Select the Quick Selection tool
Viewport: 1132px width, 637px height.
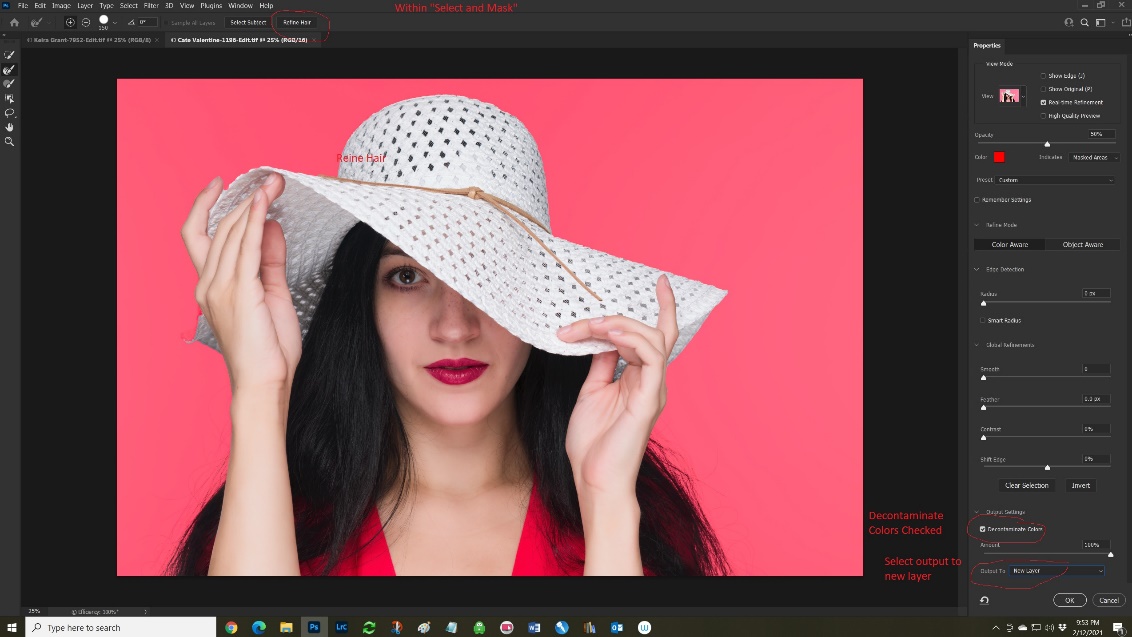pyautogui.click(x=9, y=55)
